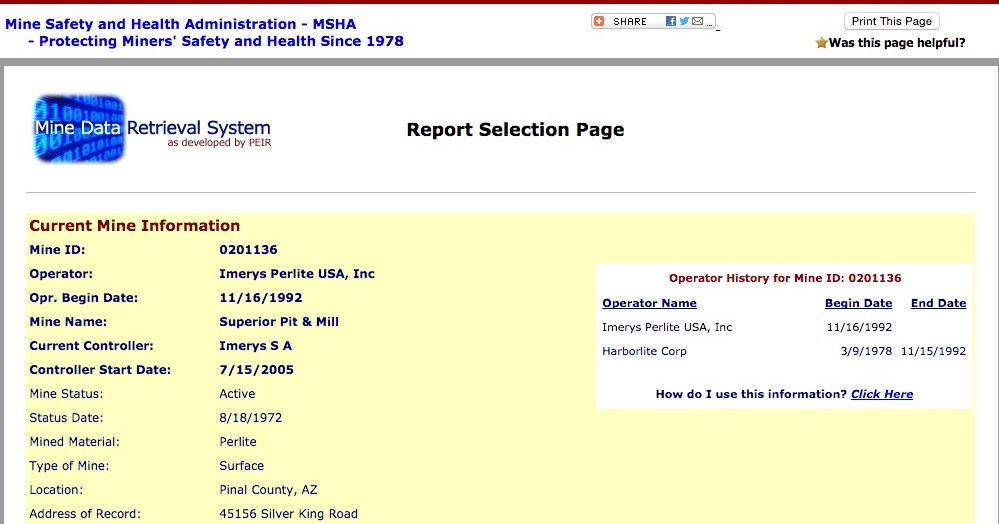Select controller start date 7/15/2005
Viewport: 999px width, 524px height.
[x=256, y=370]
